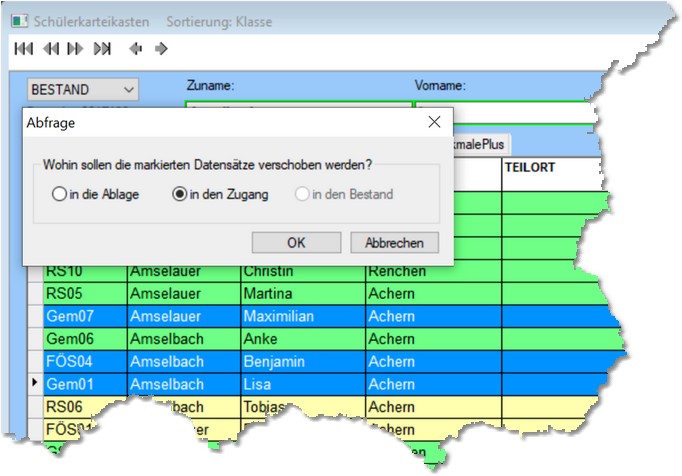Click Achern in Lisa's row
Viewport: 682px width, 476px height.
pyautogui.click(x=434, y=384)
